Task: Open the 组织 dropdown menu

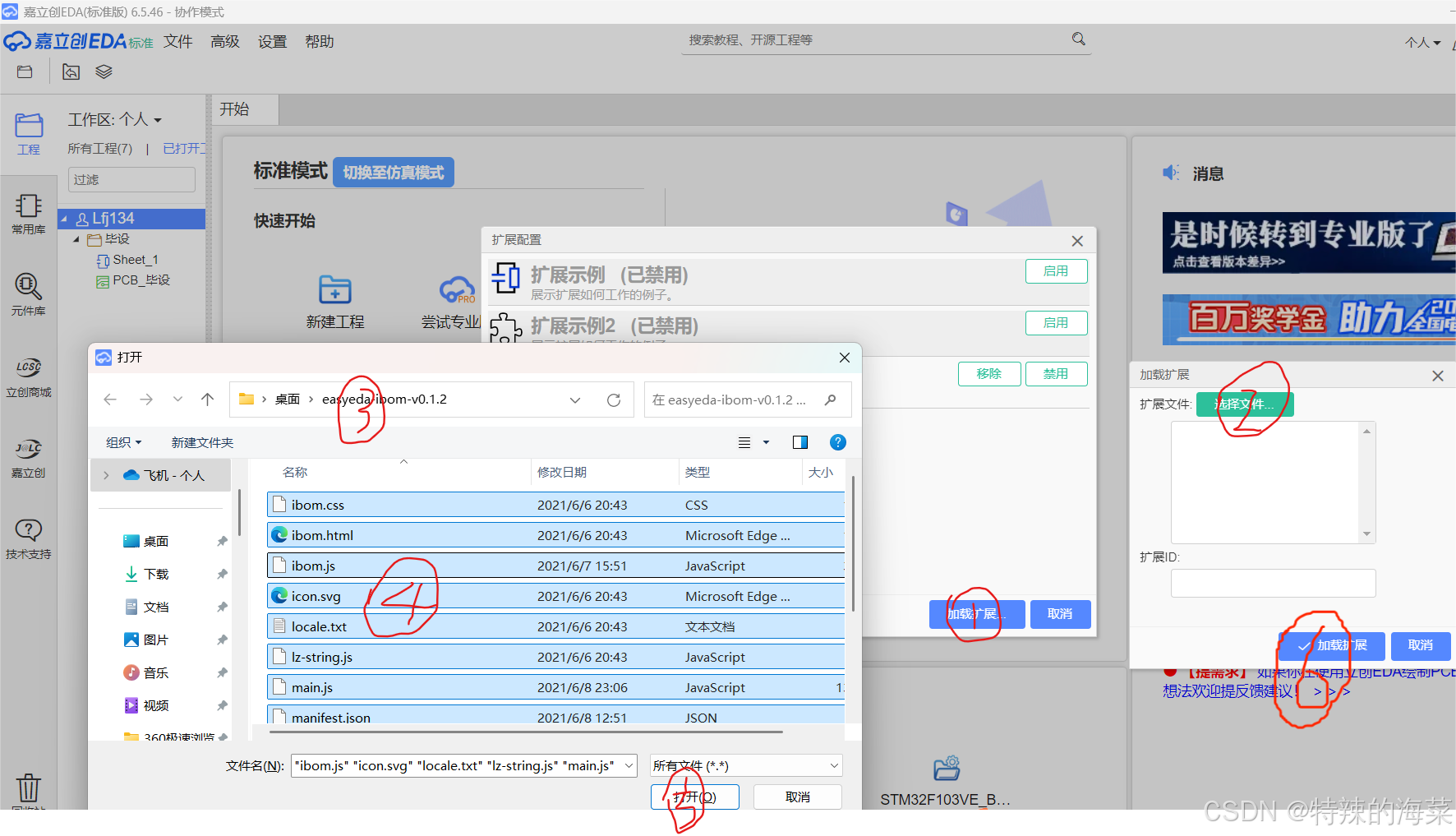Action: point(123,442)
